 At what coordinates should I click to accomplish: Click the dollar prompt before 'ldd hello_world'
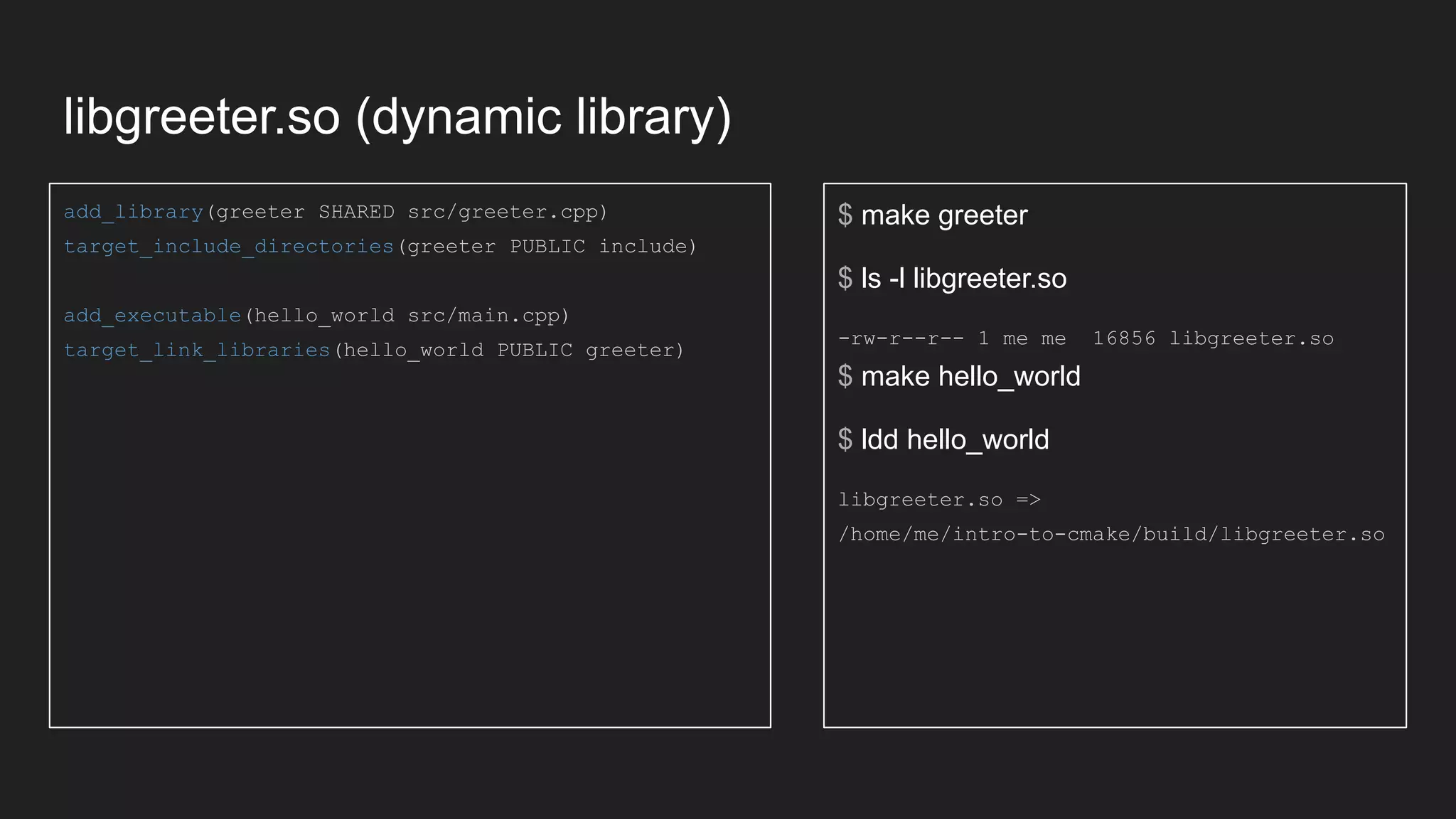(845, 440)
